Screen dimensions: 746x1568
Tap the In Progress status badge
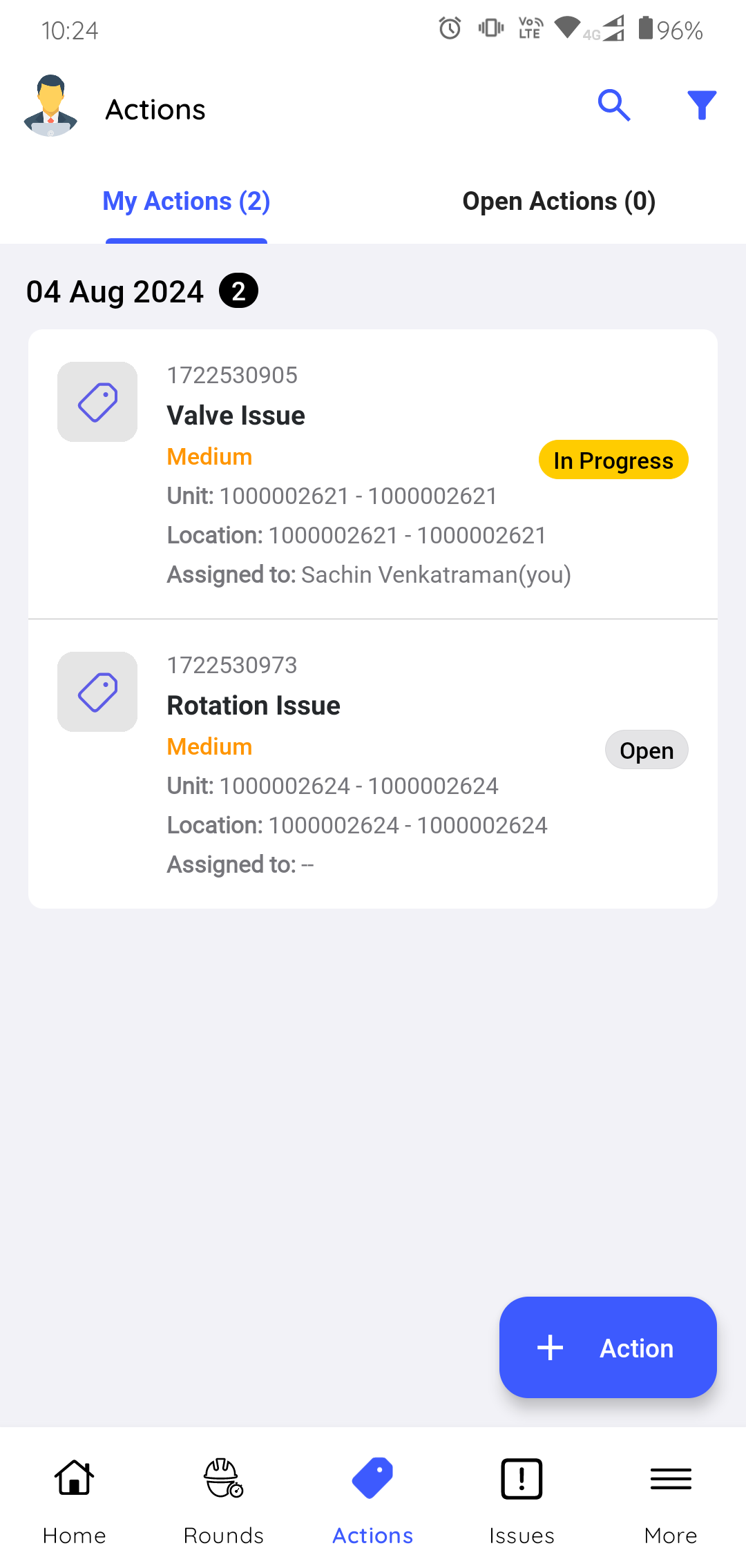tap(613, 461)
